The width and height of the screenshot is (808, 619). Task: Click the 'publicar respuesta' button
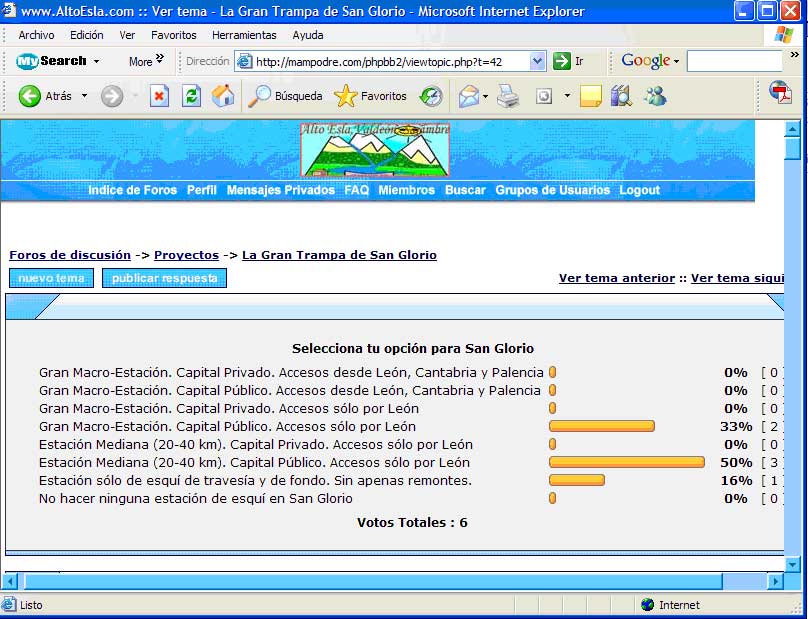pos(164,278)
